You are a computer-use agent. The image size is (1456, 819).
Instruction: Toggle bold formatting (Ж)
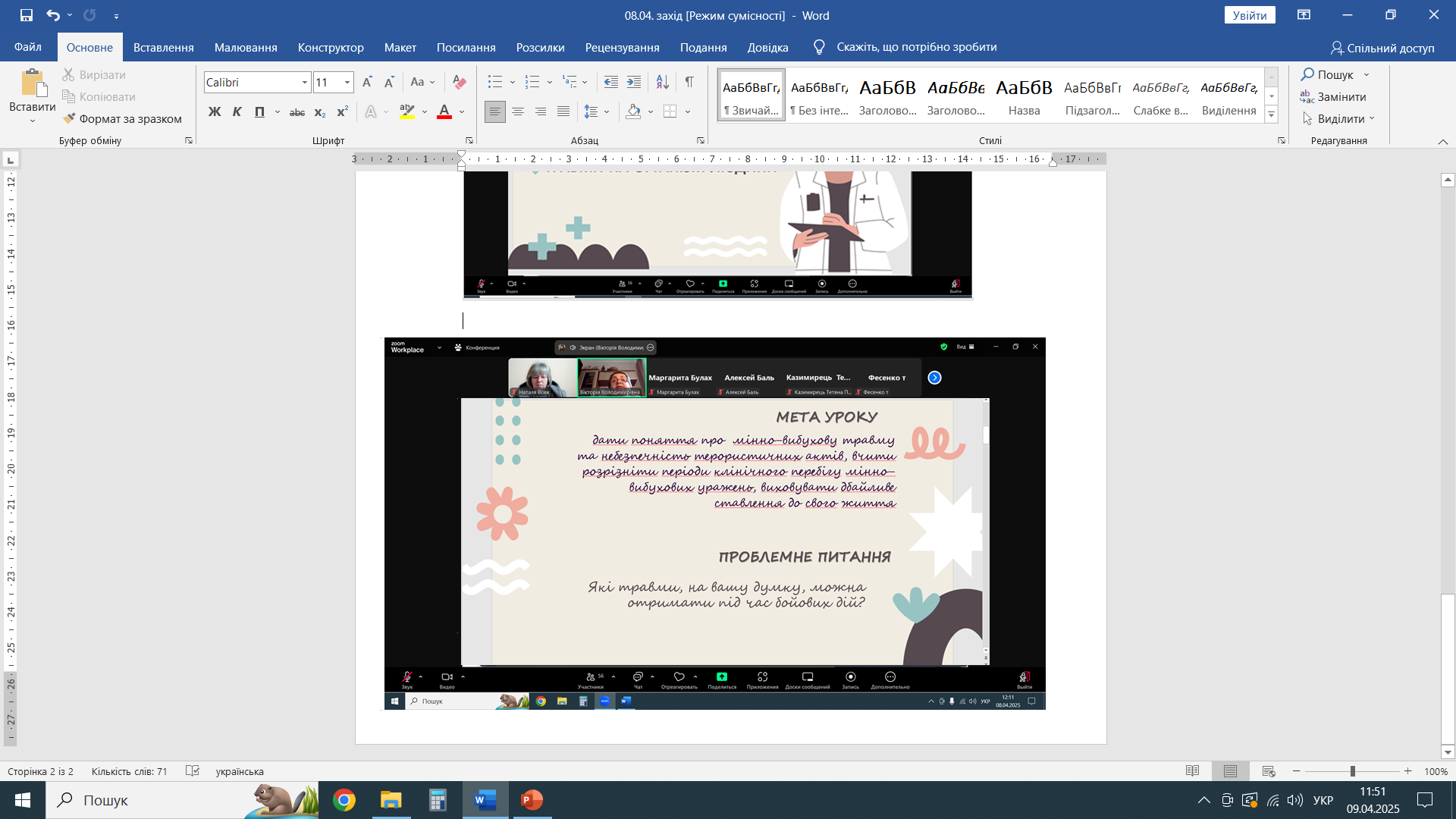coord(215,112)
